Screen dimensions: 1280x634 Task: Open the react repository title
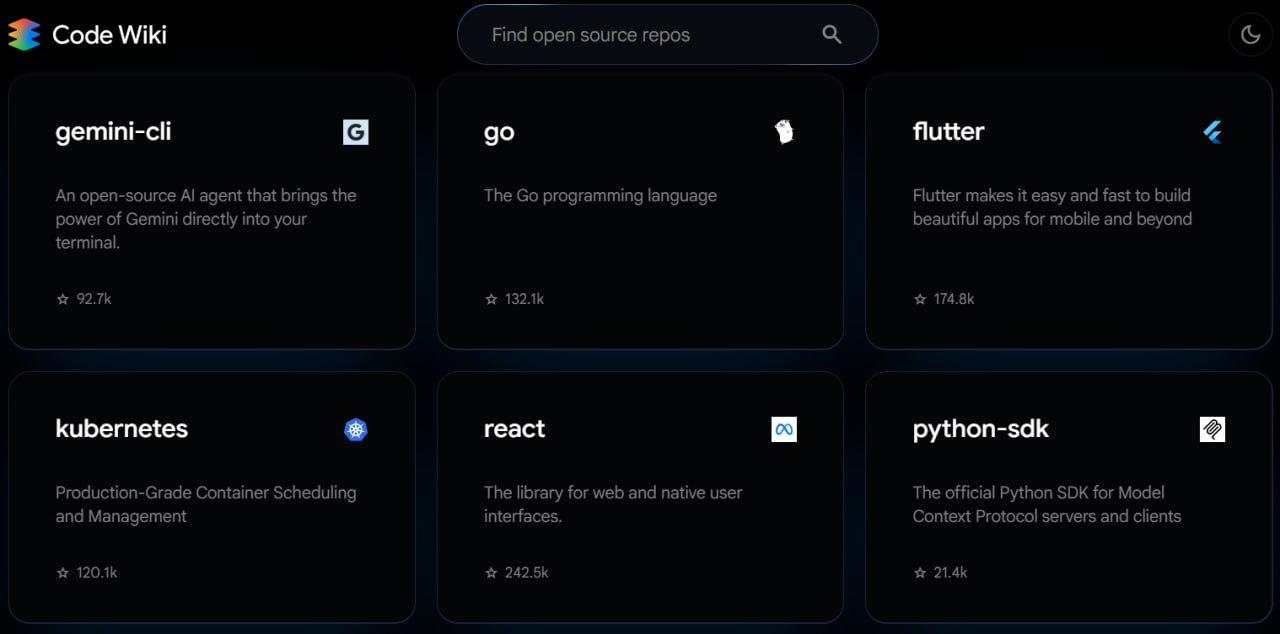coord(514,429)
